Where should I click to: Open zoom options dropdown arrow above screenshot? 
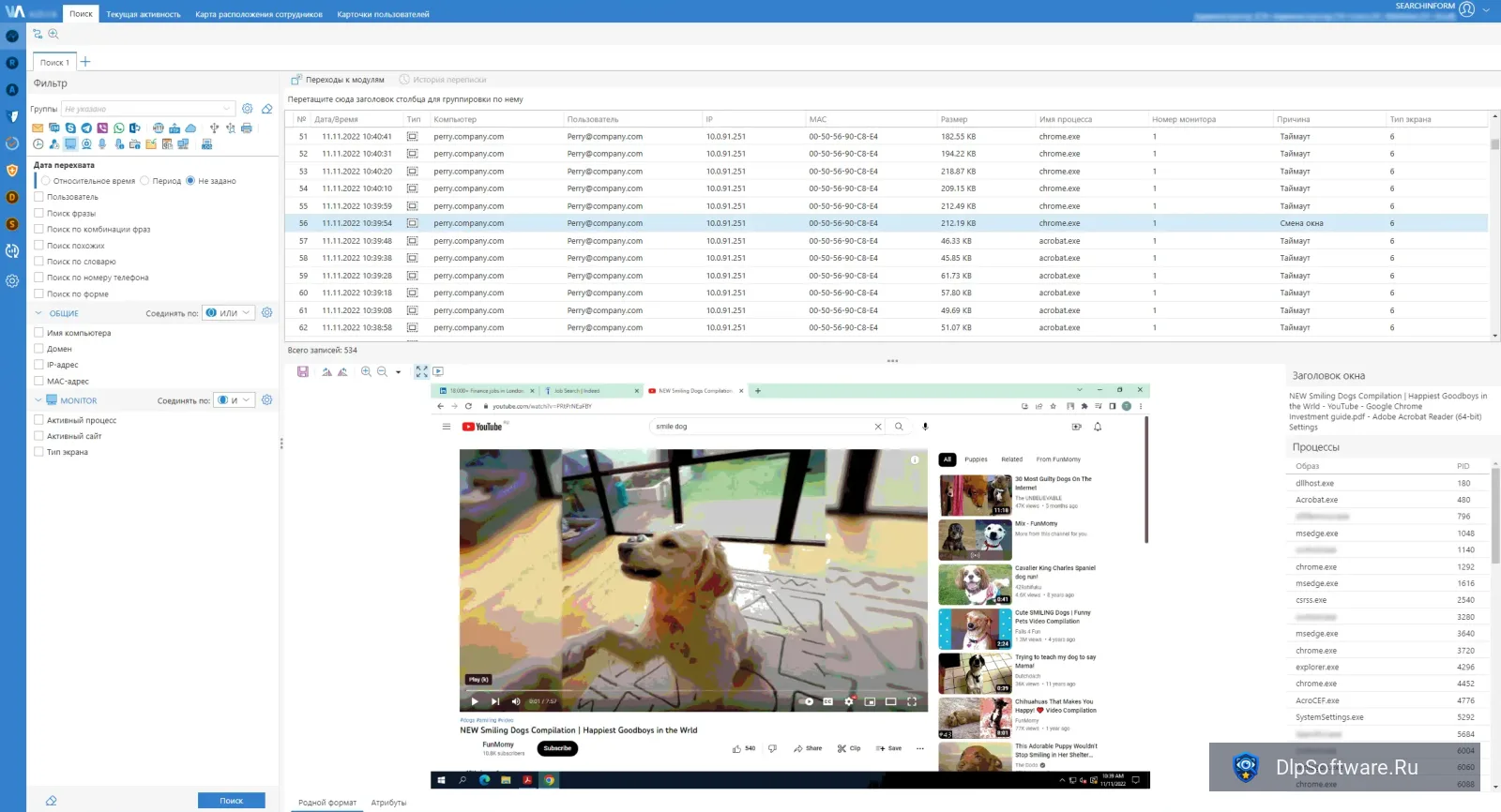(x=398, y=372)
